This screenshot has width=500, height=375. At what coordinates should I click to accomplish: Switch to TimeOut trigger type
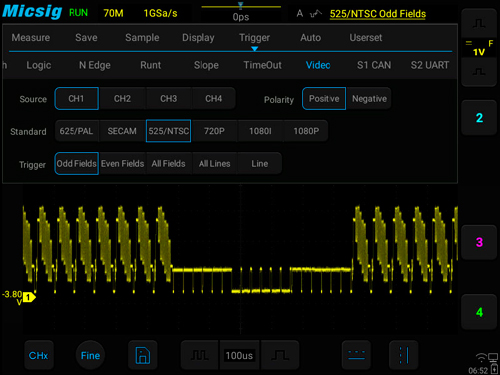point(262,65)
